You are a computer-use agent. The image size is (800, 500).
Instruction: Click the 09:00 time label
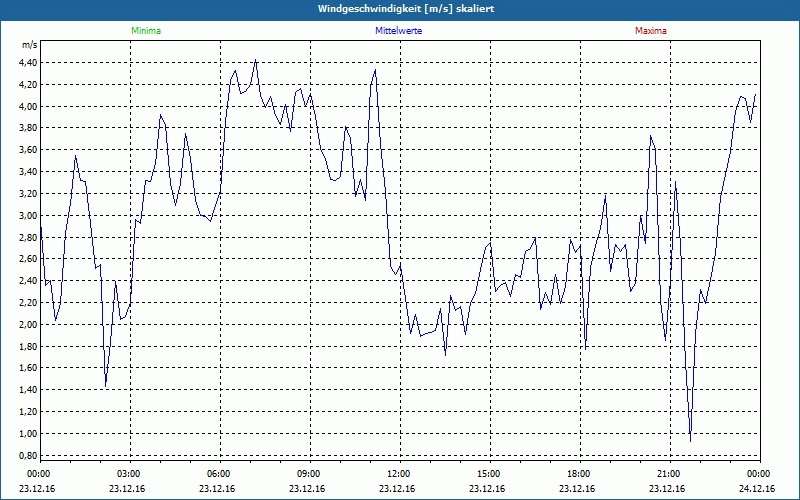310,474
